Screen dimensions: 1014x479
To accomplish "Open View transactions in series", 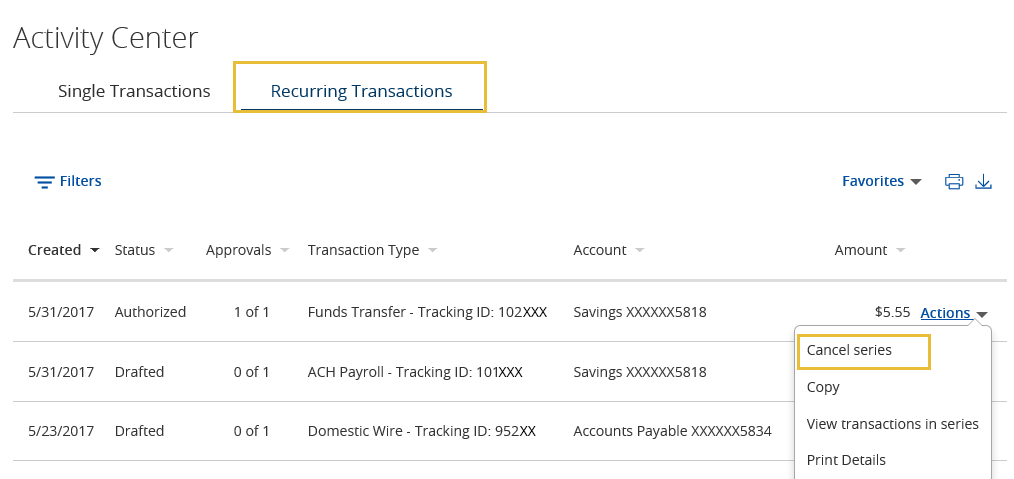I will tap(892, 424).
